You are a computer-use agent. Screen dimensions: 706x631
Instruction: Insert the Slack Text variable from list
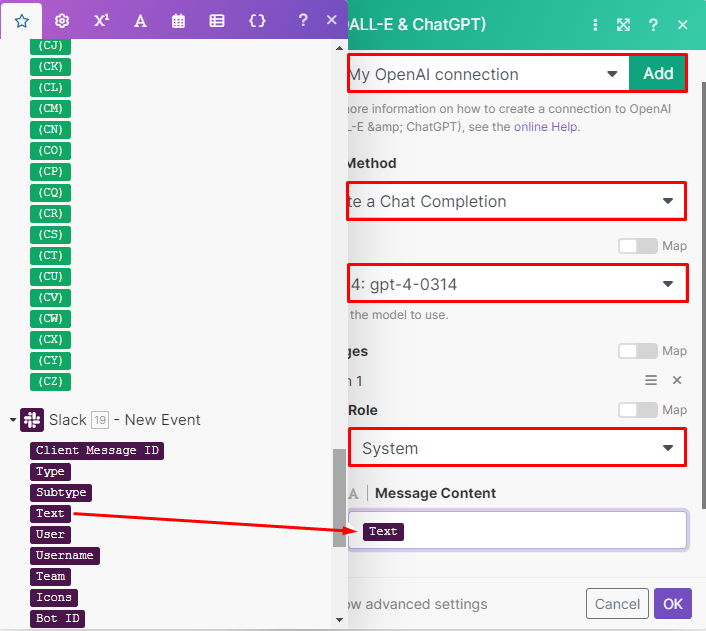pyautogui.click(x=50, y=513)
